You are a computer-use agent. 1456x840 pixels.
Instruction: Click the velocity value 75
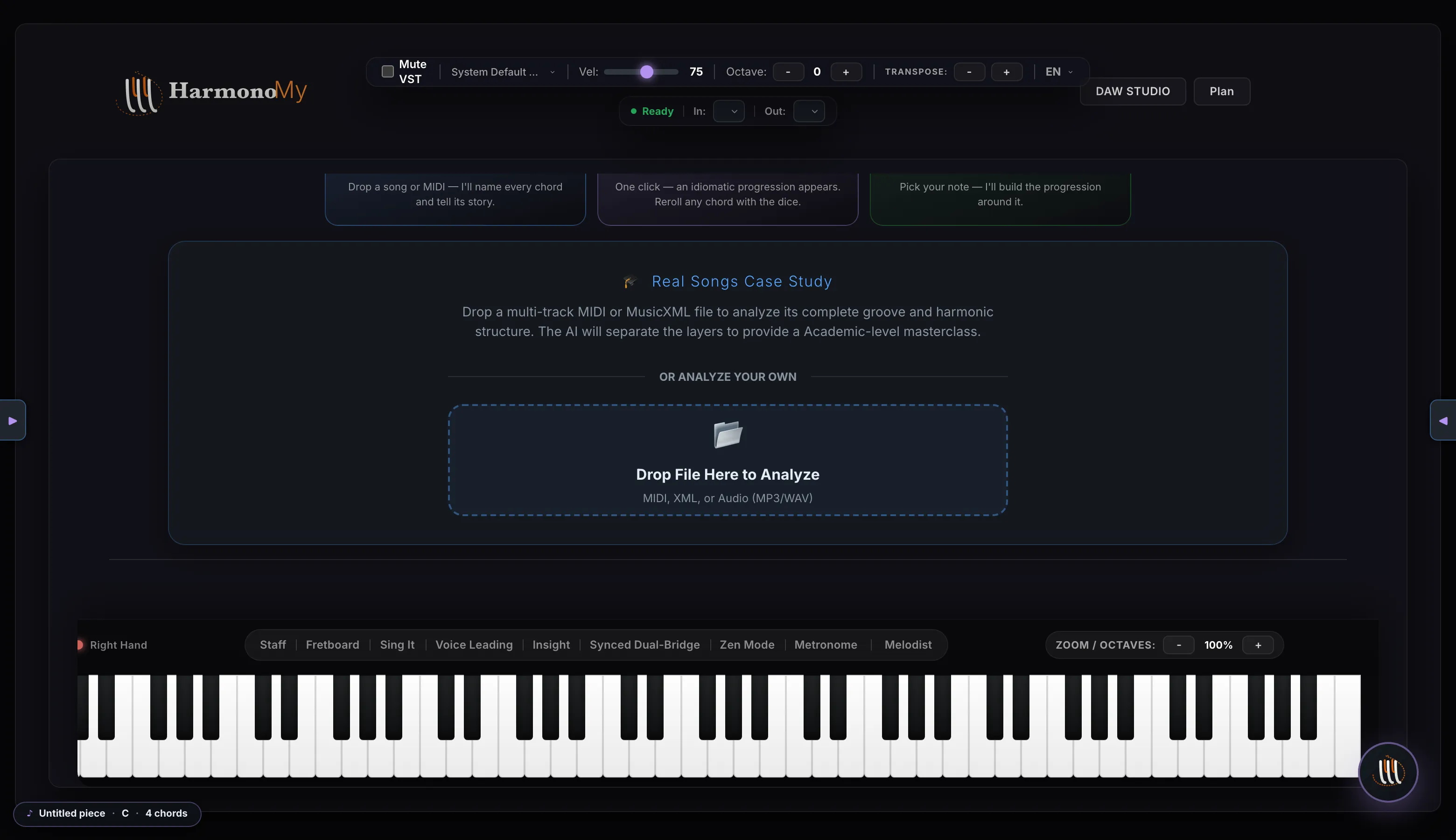click(696, 72)
